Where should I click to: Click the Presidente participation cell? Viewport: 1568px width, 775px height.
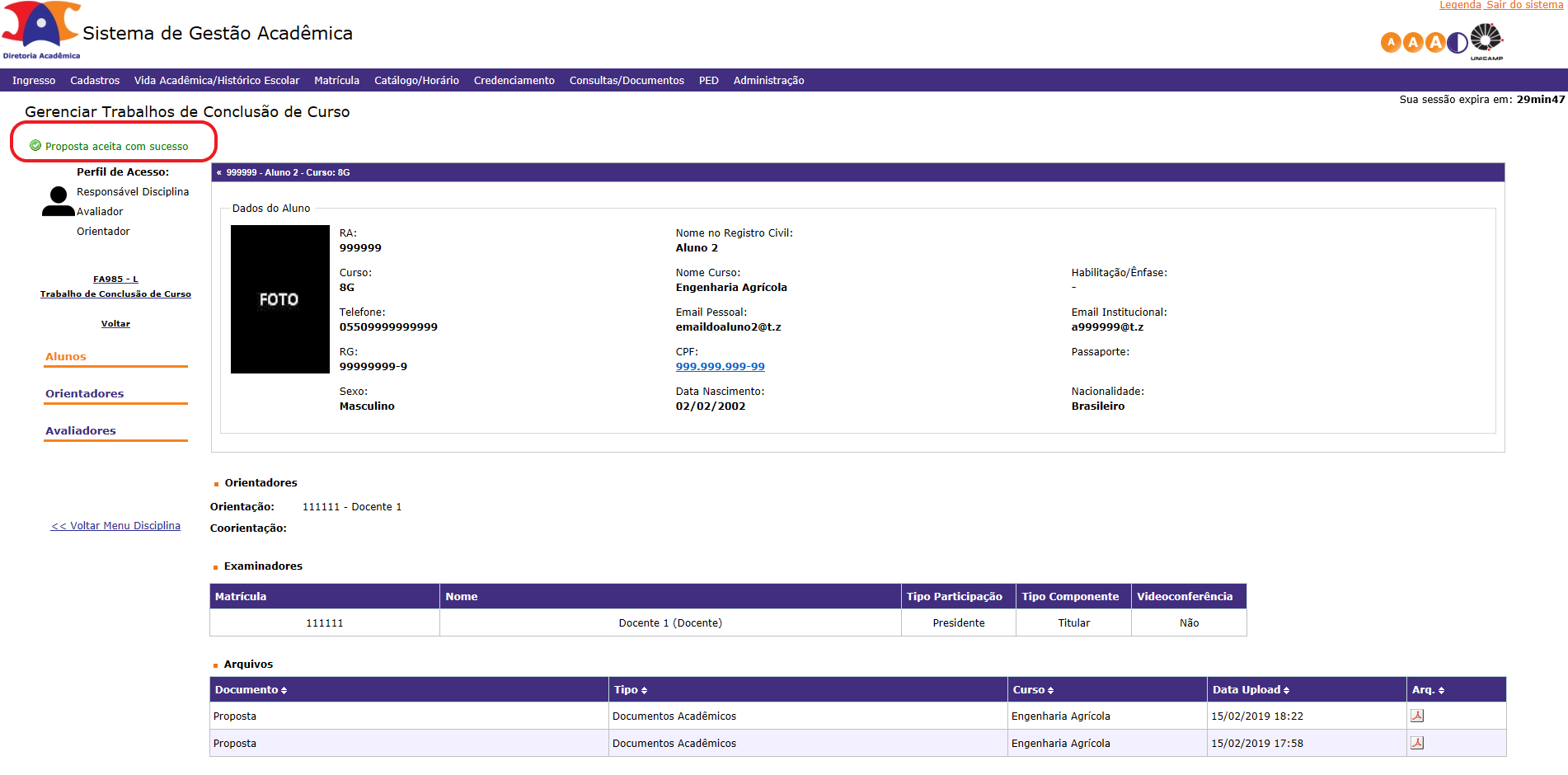click(959, 622)
